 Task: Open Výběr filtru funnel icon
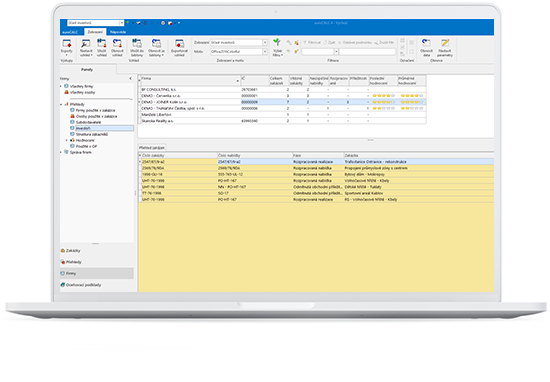click(277, 43)
